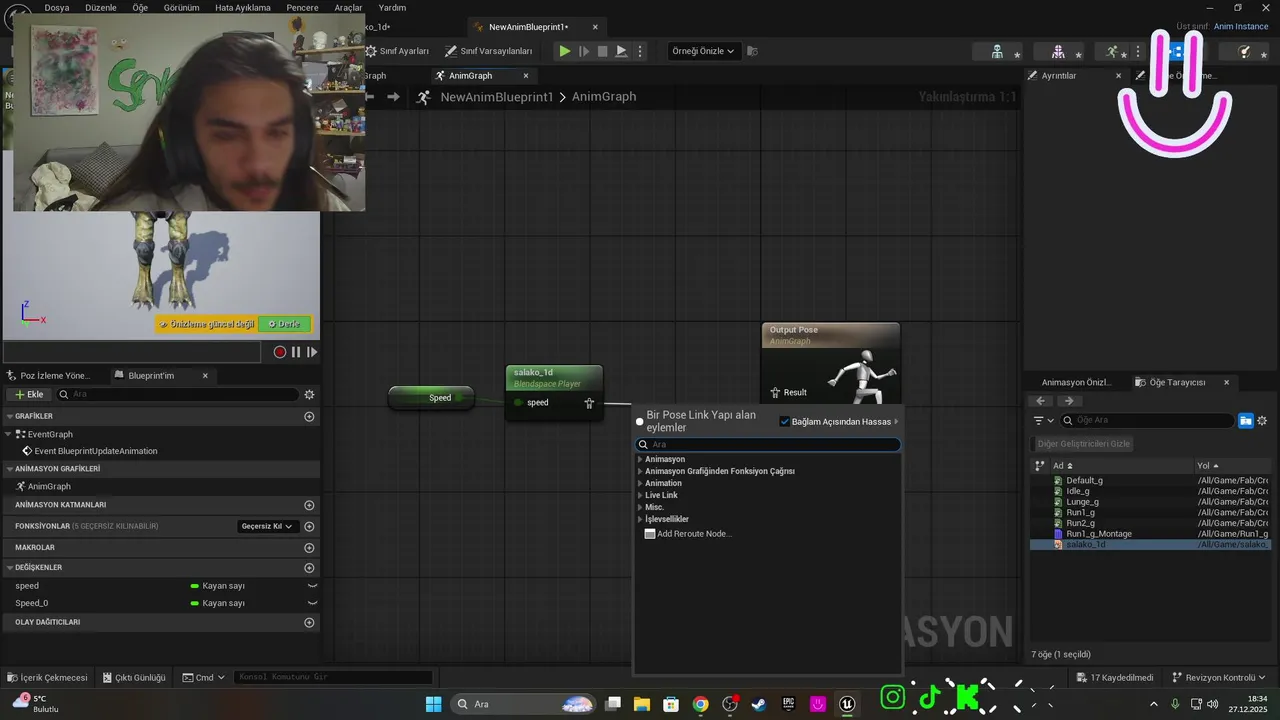The image size is (1280, 720).
Task: Open the Epic Games Launcher from taskbar
Action: [x=788, y=704]
